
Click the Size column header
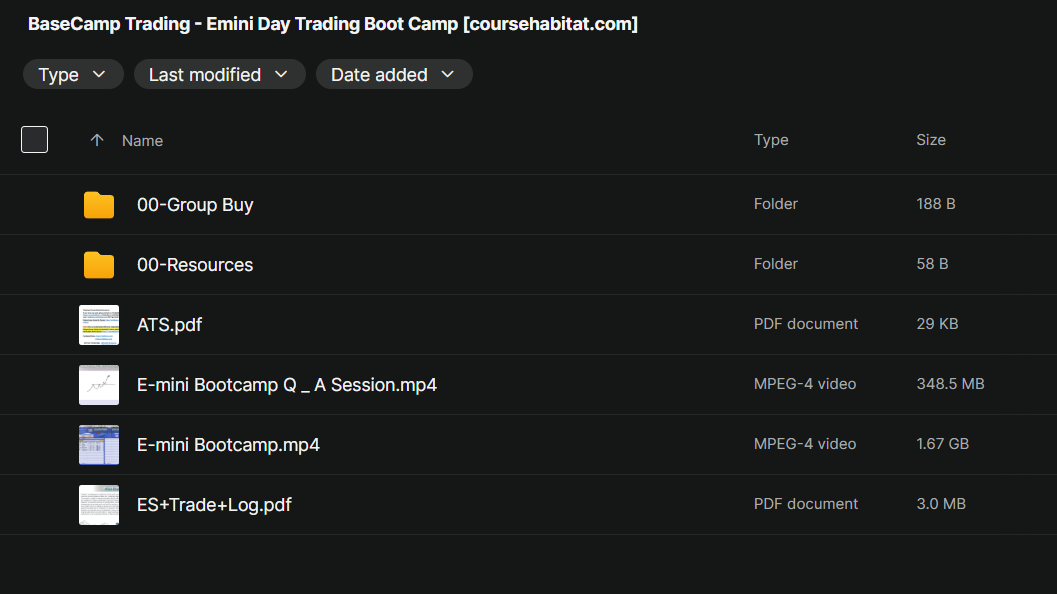[x=930, y=140]
